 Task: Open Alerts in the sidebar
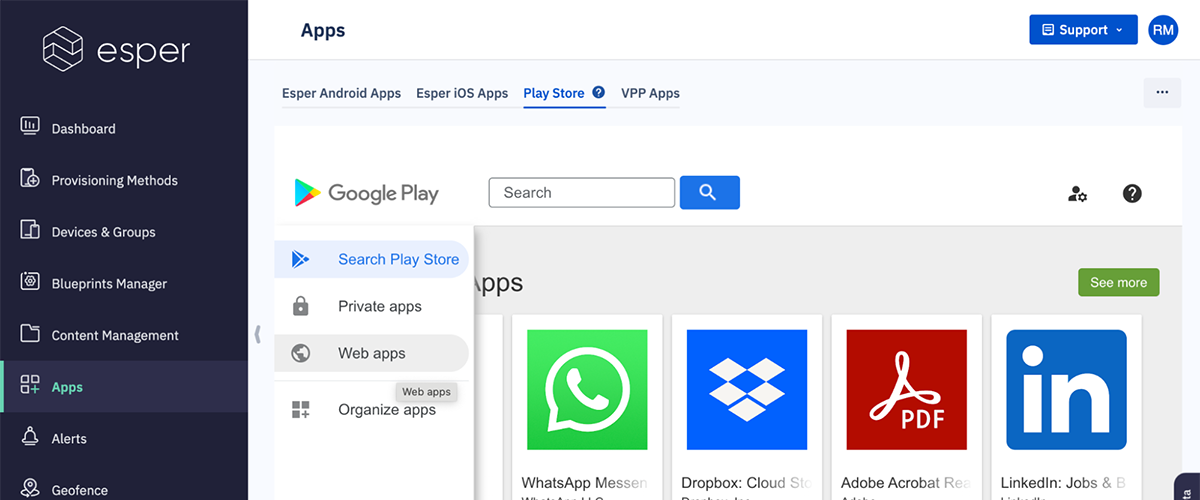pos(124,438)
